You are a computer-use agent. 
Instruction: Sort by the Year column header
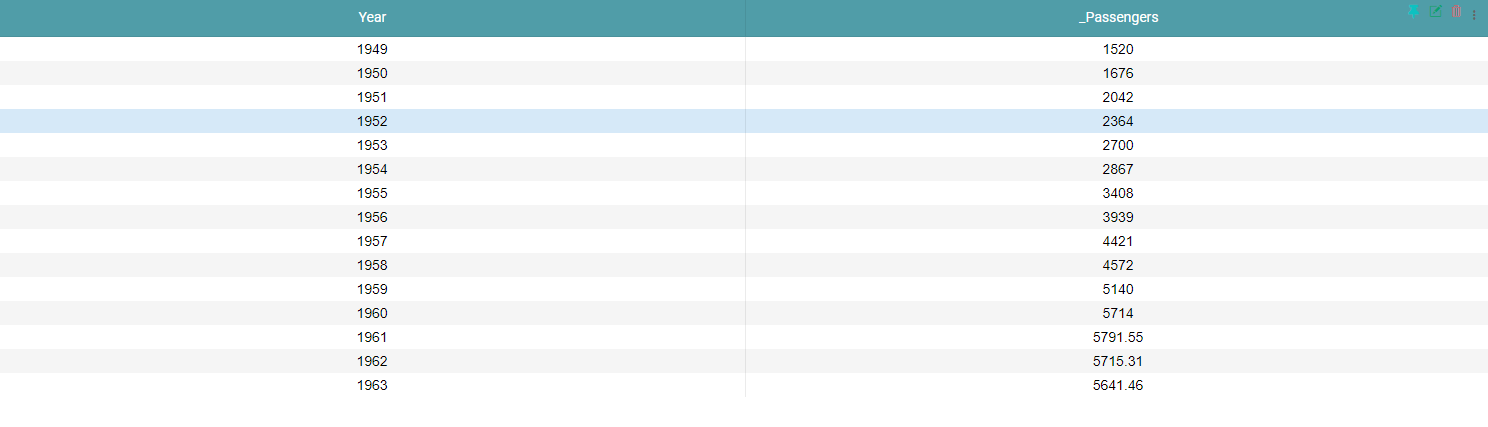[372, 17]
